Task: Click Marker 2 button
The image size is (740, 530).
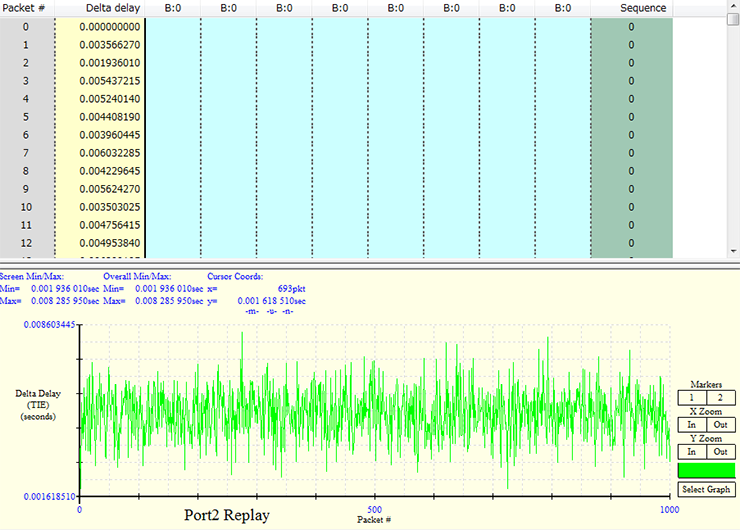Action: pyautogui.click(x=721, y=397)
